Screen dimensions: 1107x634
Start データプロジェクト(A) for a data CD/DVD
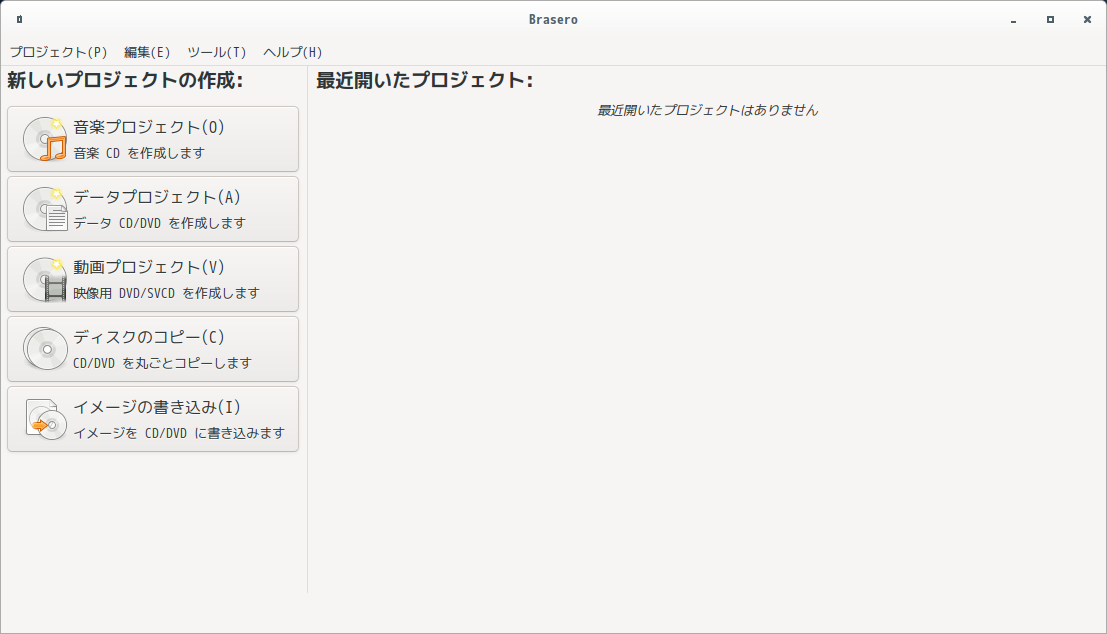[153, 209]
